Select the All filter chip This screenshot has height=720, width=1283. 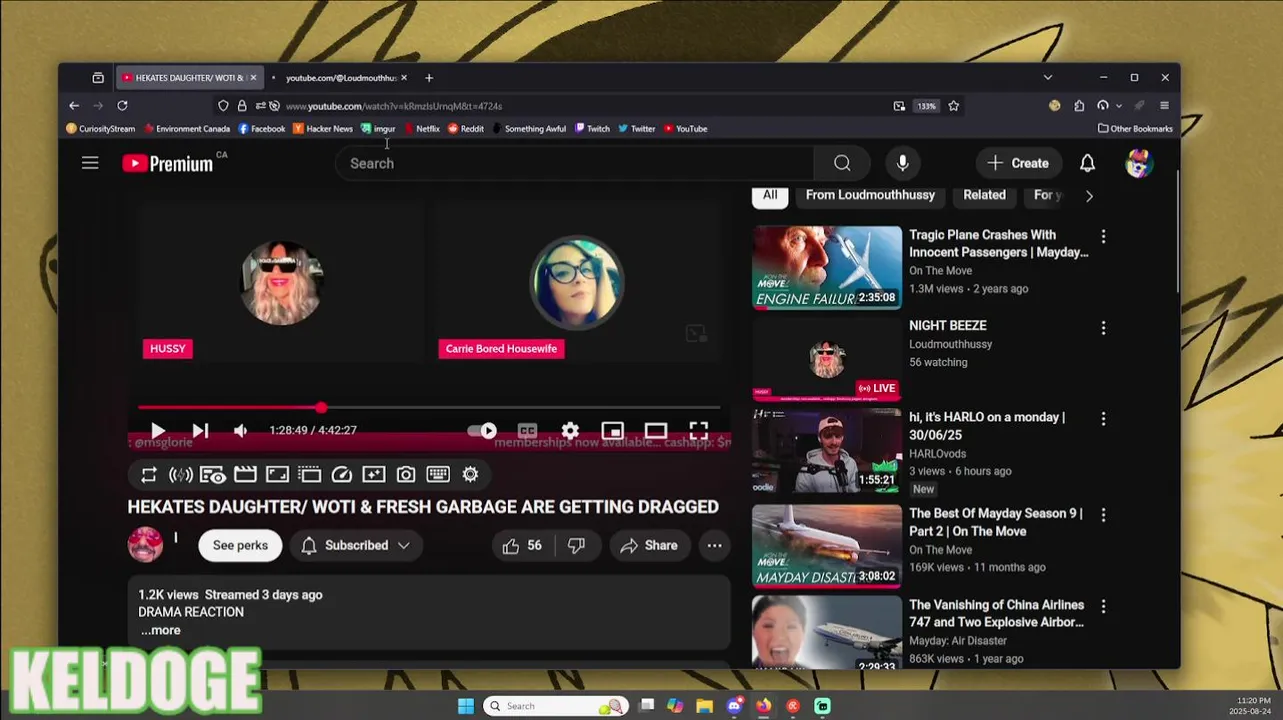[770, 195]
